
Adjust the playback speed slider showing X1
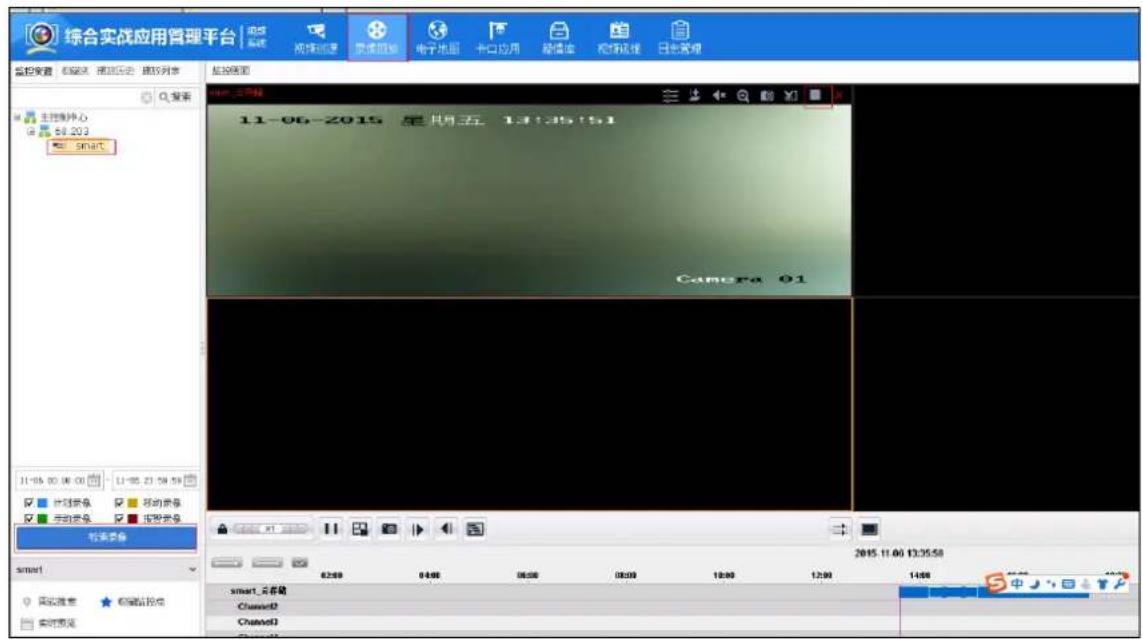270,529
